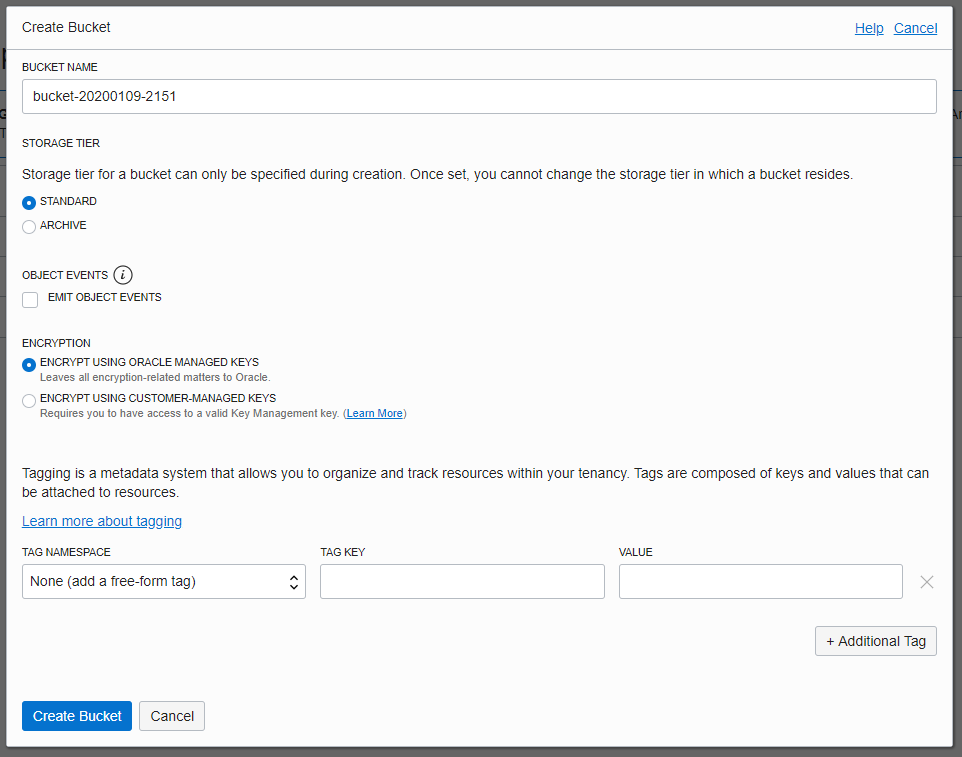Add another tag with Additional Tag button

click(x=875, y=641)
